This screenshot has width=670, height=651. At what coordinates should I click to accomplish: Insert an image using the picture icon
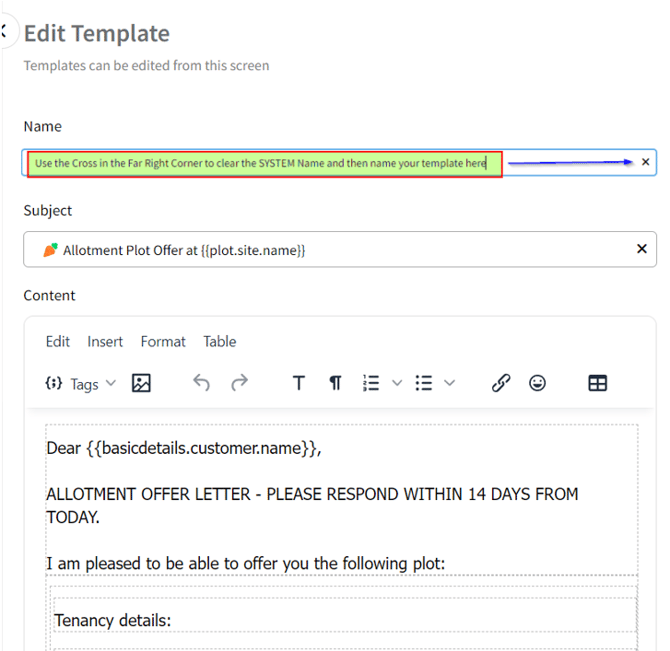141,383
